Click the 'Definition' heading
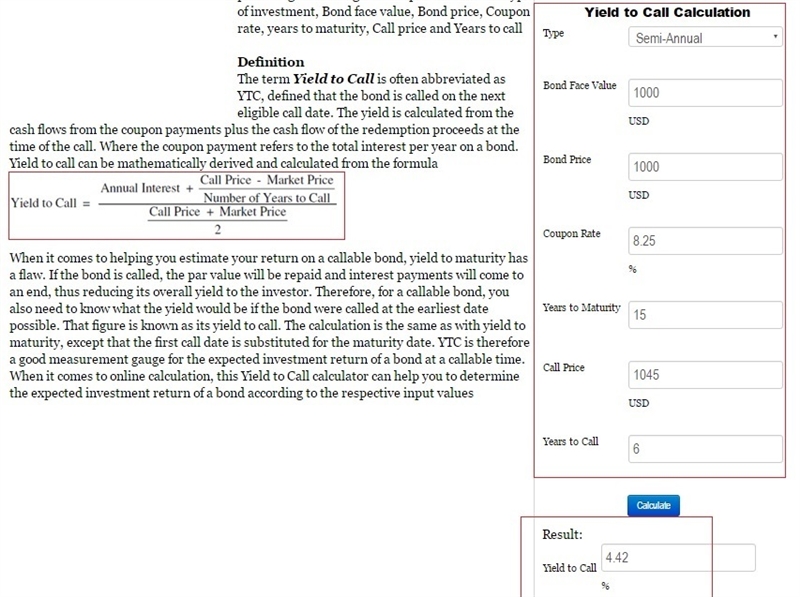 [270, 62]
